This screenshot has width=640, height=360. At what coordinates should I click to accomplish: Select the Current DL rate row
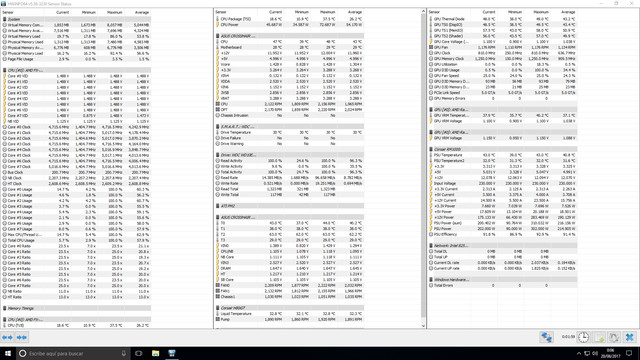(x=503, y=263)
